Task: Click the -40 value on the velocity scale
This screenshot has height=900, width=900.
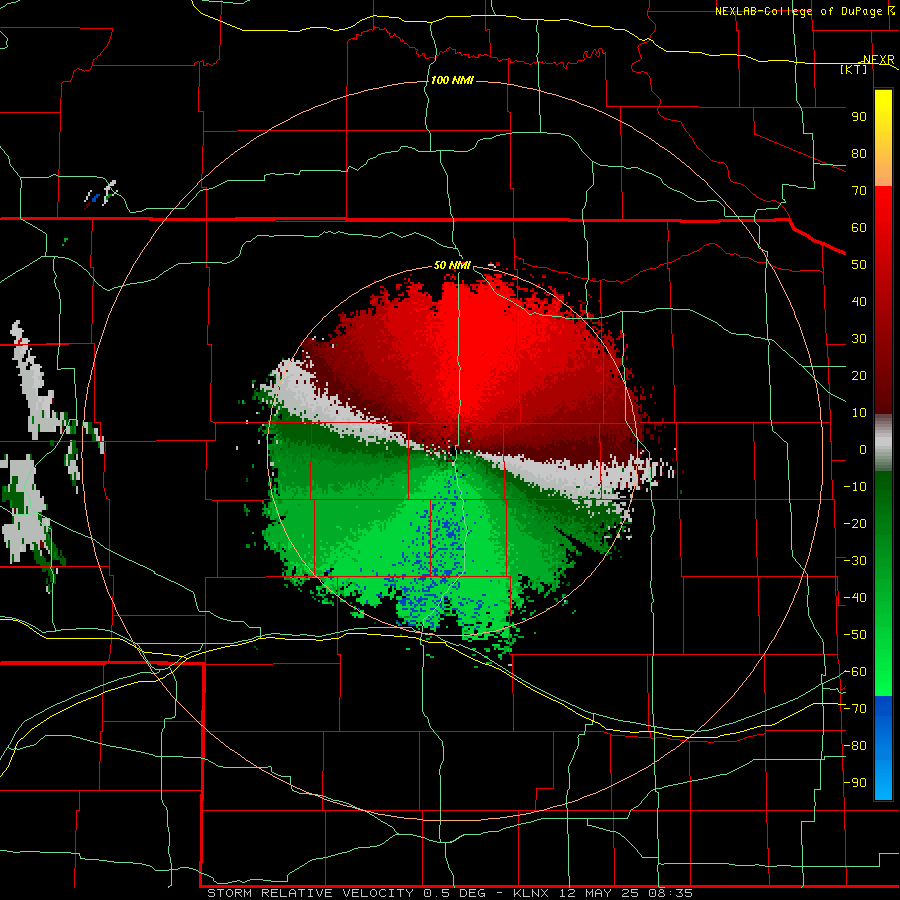Action: click(855, 598)
